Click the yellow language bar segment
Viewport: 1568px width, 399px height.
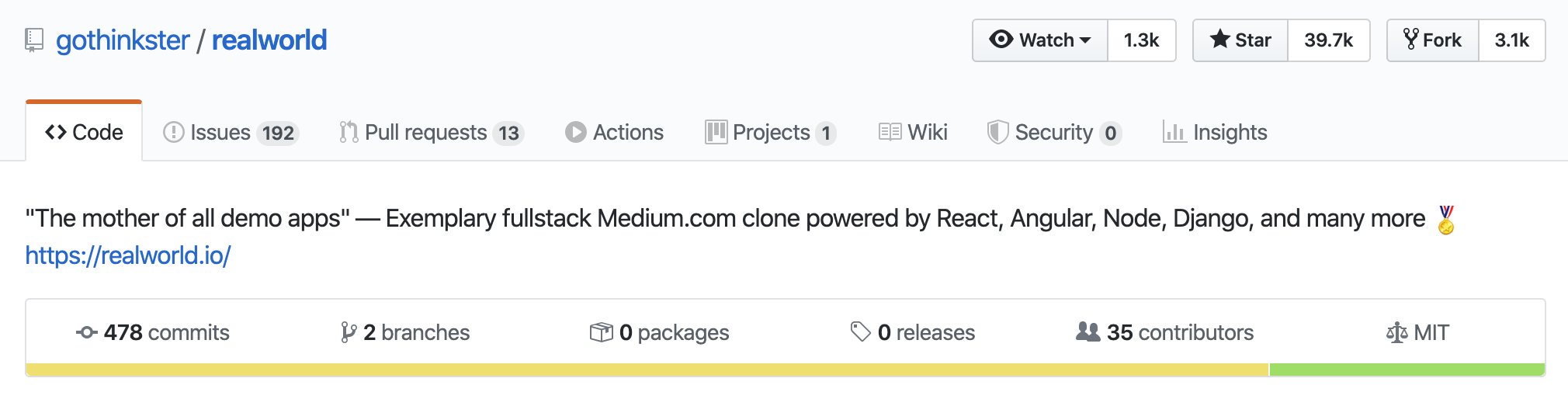pos(647,370)
